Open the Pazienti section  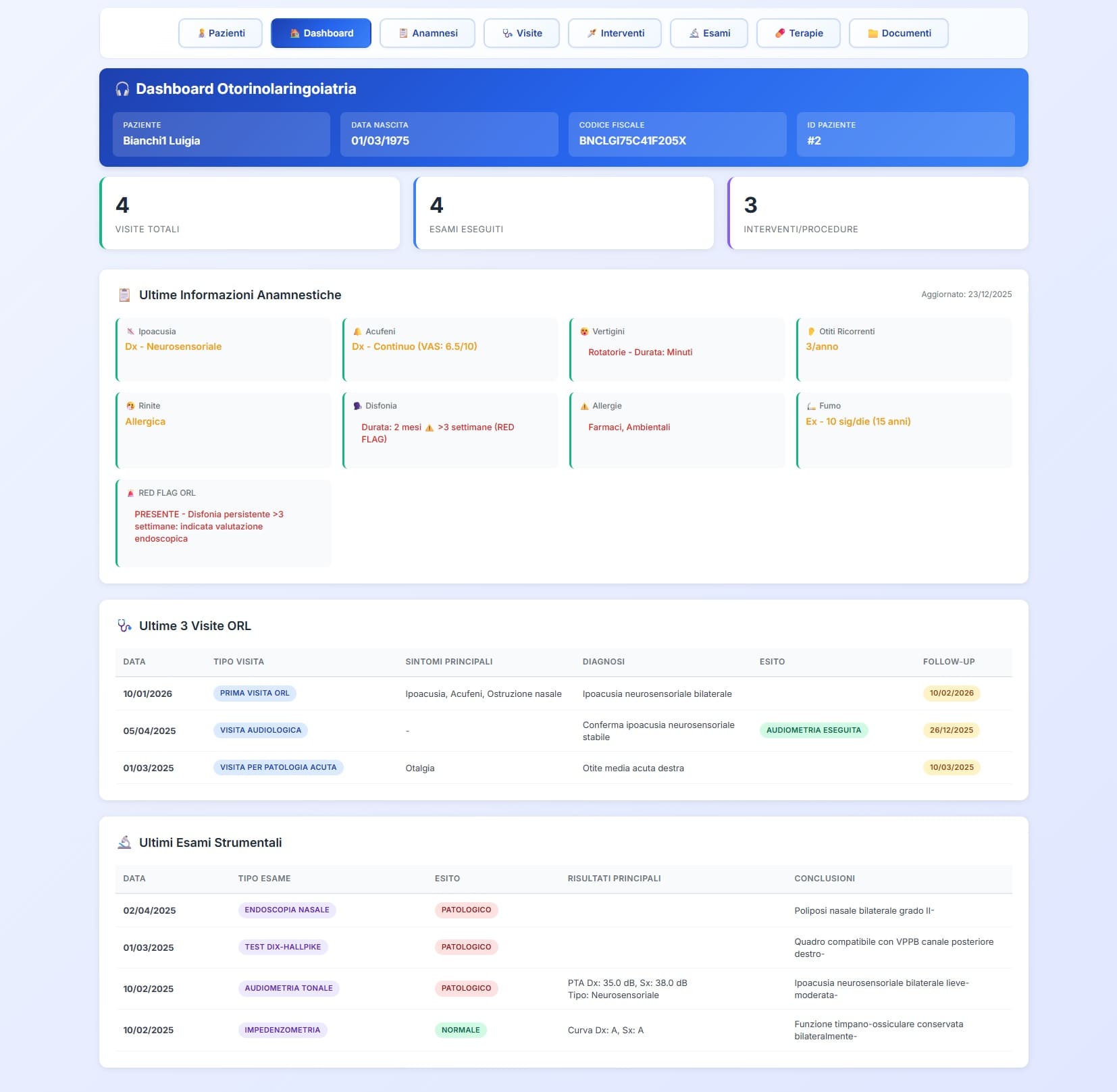(x=220, y=32)
